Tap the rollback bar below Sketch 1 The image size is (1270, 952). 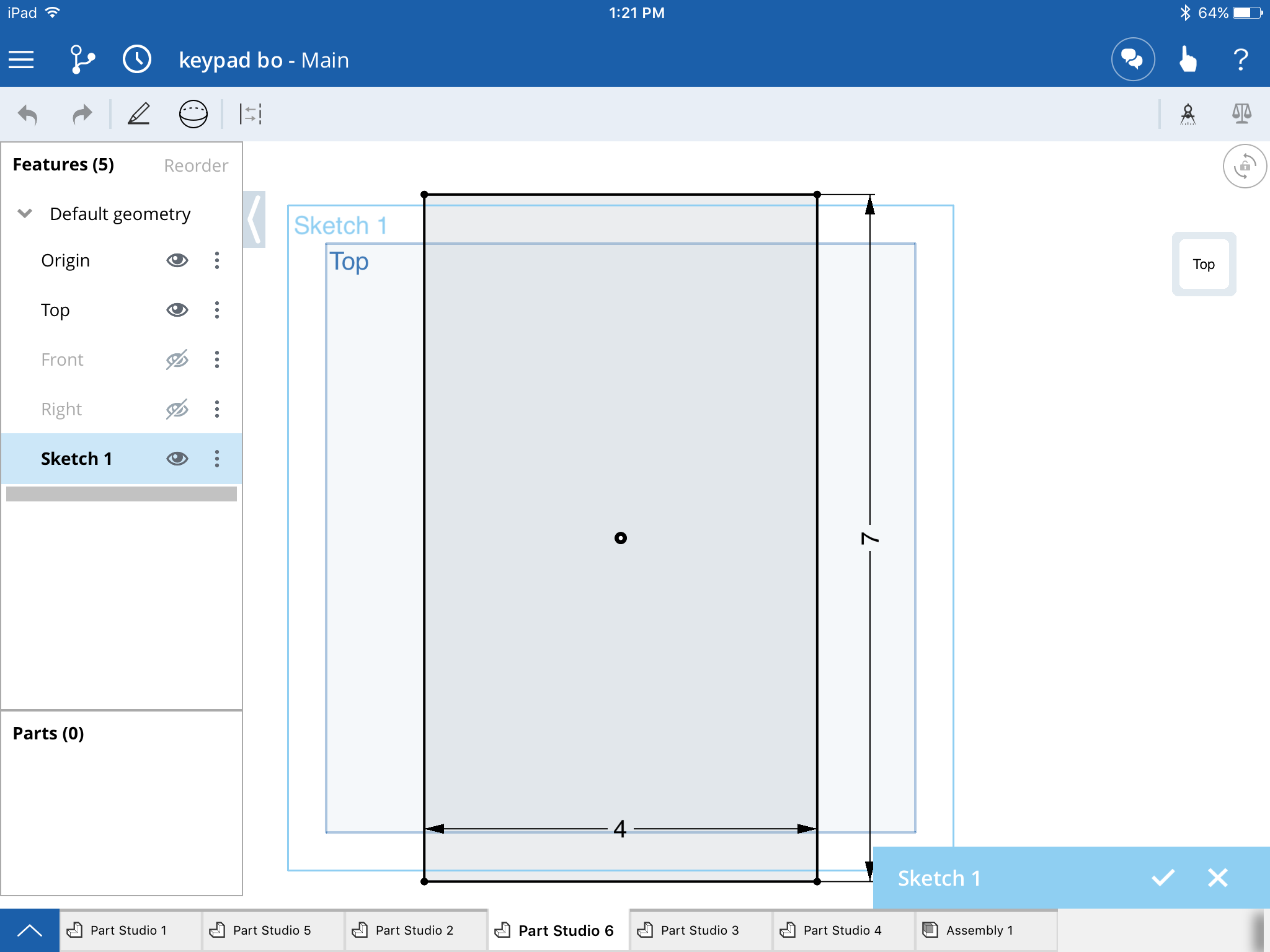coord(122,494)
